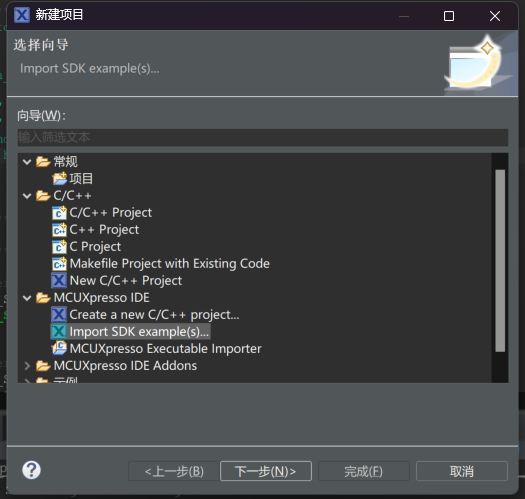Select the C Project entry
The image size is (525, 499).
(95, 247)
